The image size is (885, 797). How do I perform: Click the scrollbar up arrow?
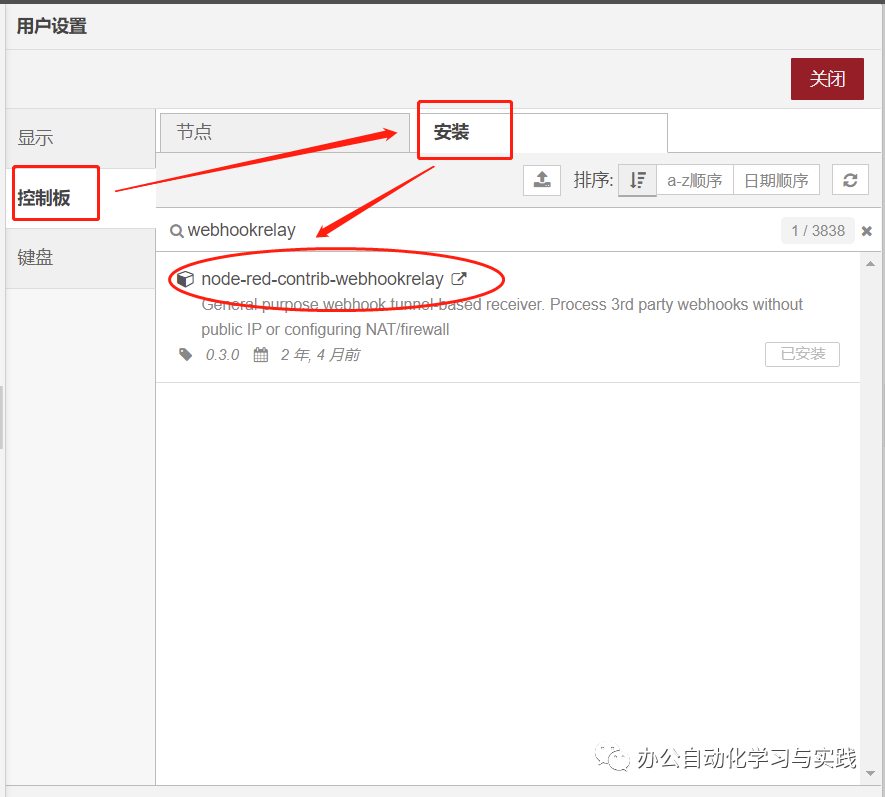[870, 264]
